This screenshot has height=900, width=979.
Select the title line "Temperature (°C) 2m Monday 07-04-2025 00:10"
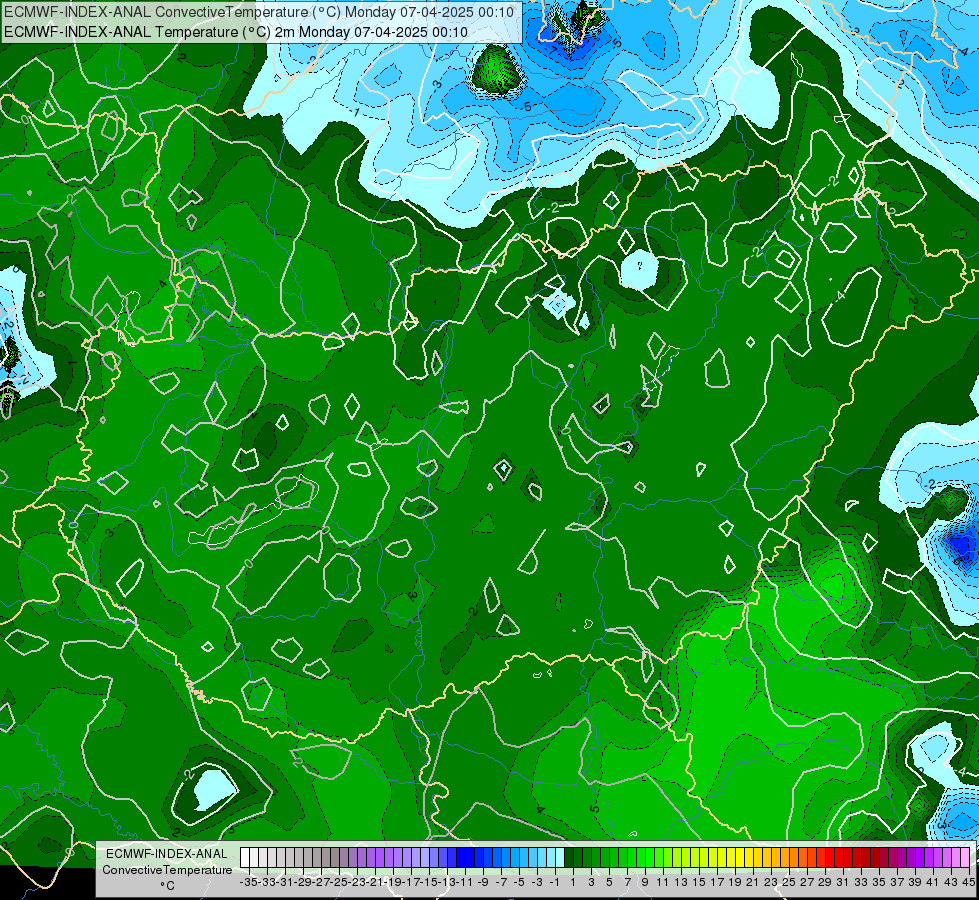click(310, 32)
